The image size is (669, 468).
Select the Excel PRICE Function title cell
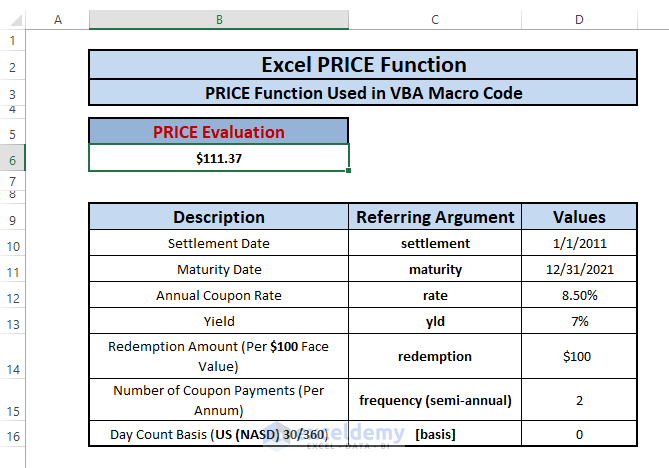pos(363,65)
